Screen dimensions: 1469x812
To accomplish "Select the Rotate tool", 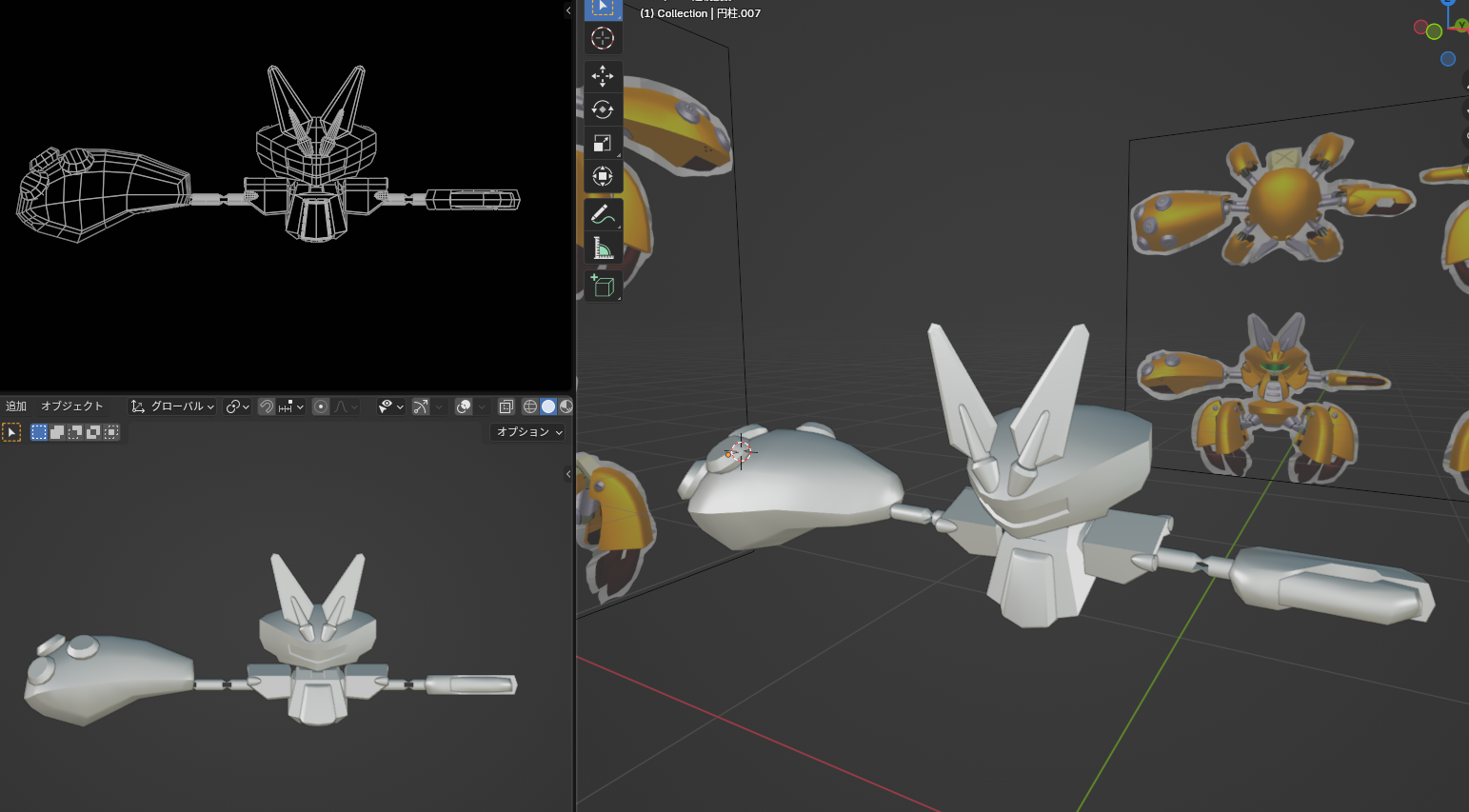I will [x=603, y=109].
